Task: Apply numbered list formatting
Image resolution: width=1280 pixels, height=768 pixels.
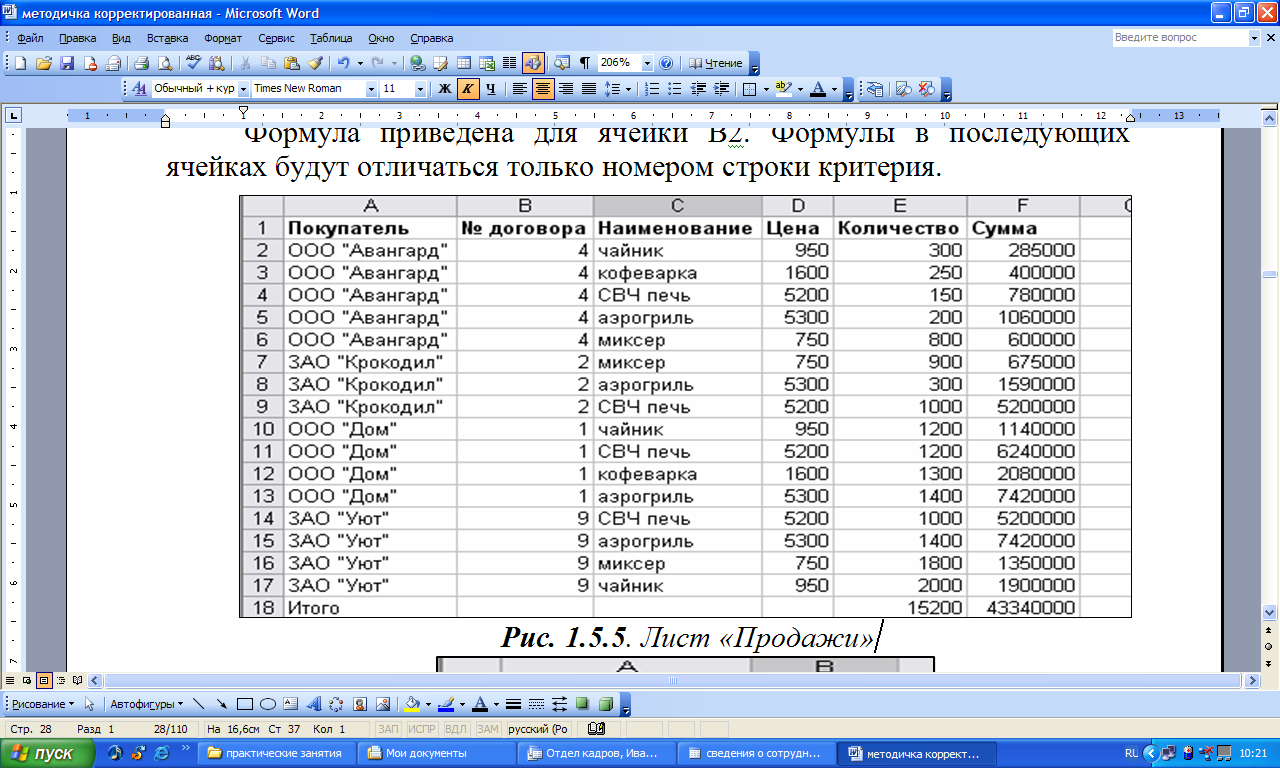Action: click(x=652, y=89)
